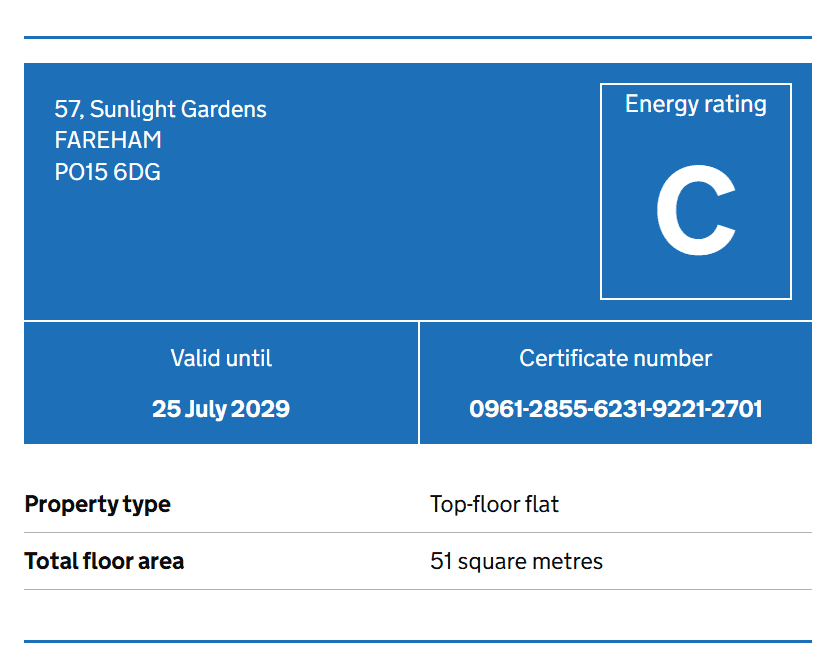Select certificate number 0961-2855-6231-9221-2701
Image resolution: width=837 pixels, height=666 pixels.
point(615,409)
